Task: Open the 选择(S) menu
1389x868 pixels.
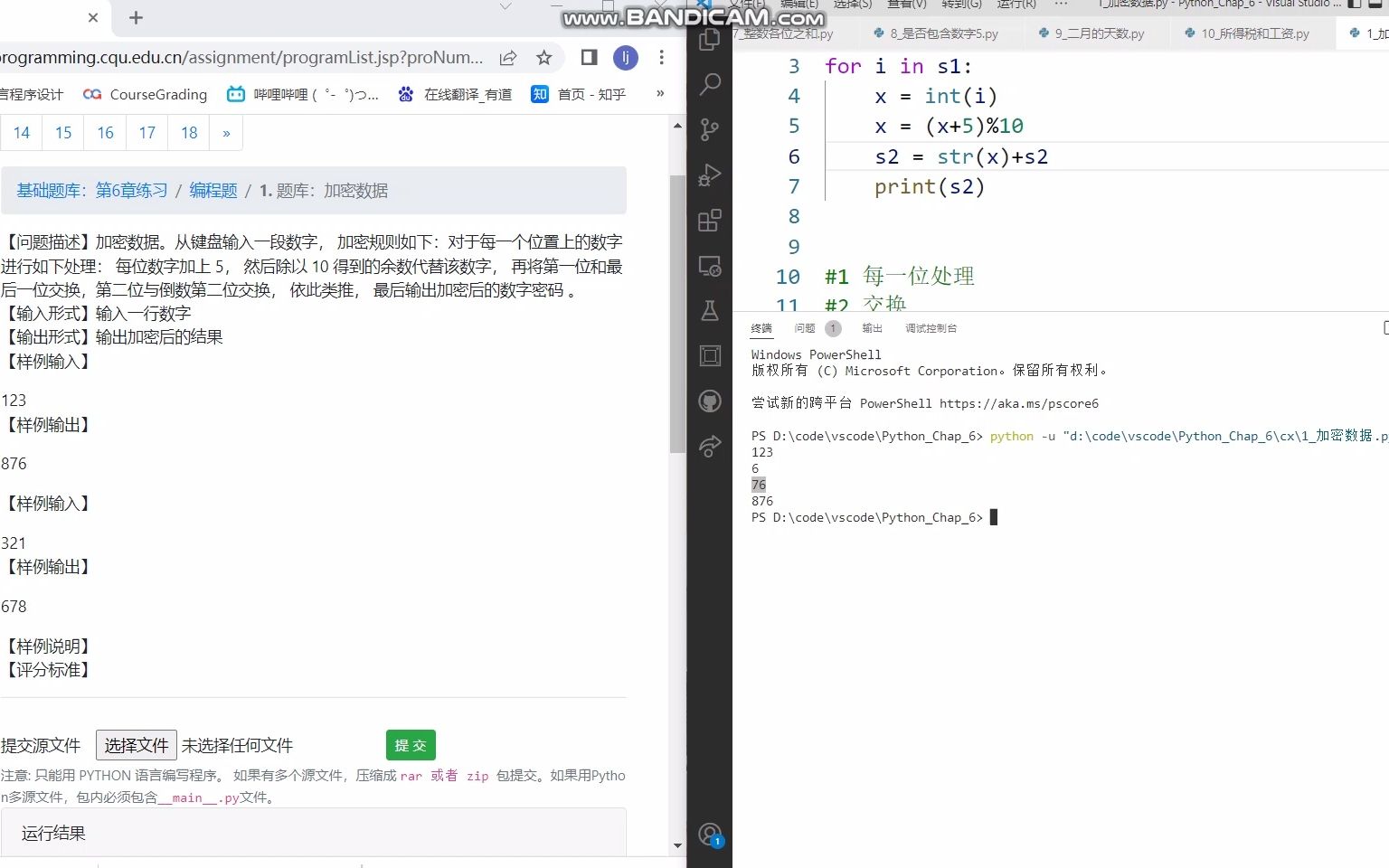Action: tap(852, 5)
